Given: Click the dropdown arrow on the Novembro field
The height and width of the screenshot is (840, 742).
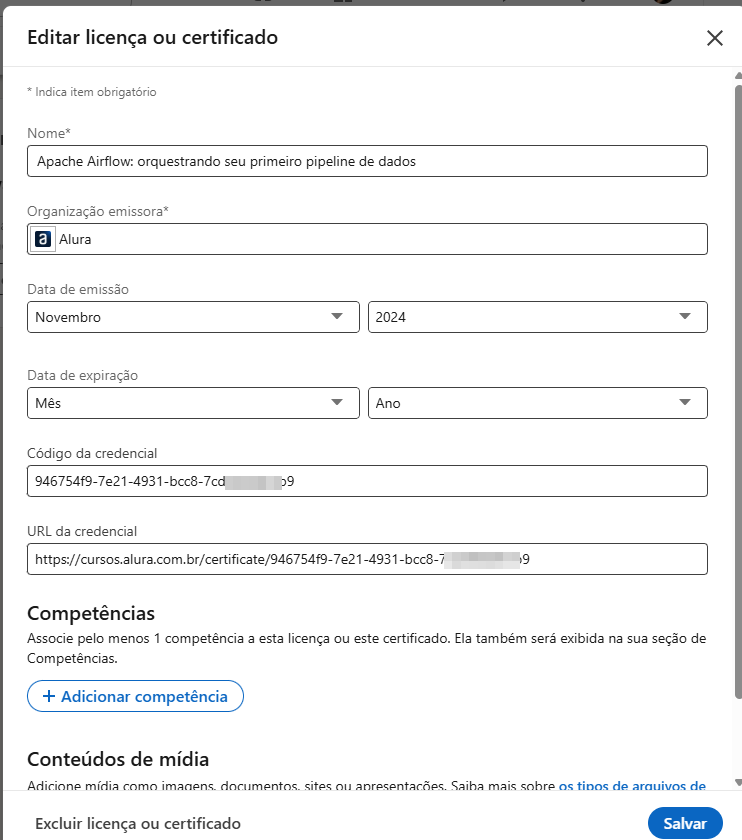Looking at the screenshot, I should (340, 316).
